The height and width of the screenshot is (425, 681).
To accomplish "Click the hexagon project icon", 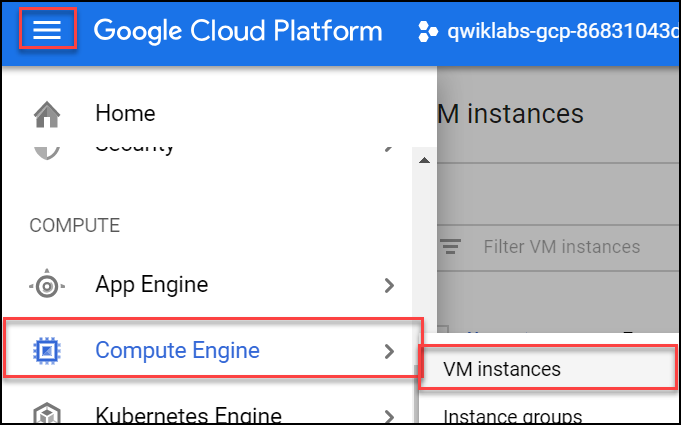I will coord(428,31).
